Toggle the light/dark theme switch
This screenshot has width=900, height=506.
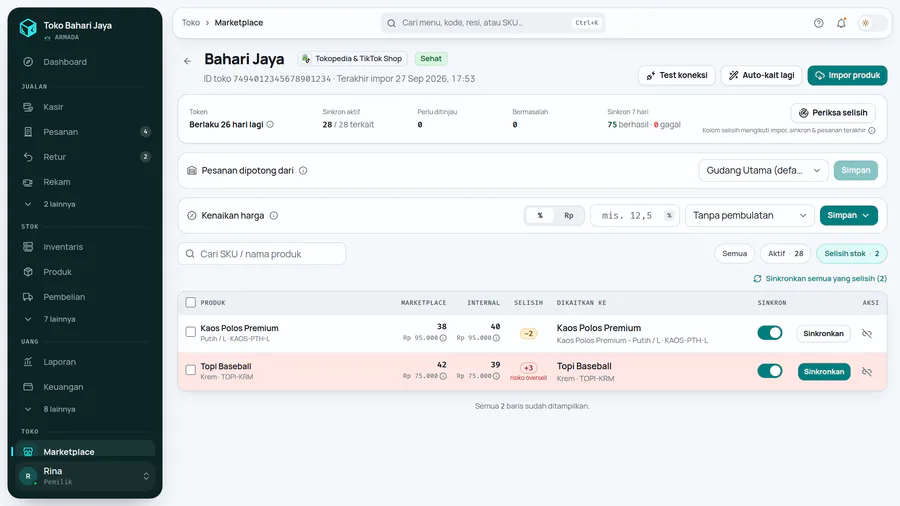[x=871, y=23]
